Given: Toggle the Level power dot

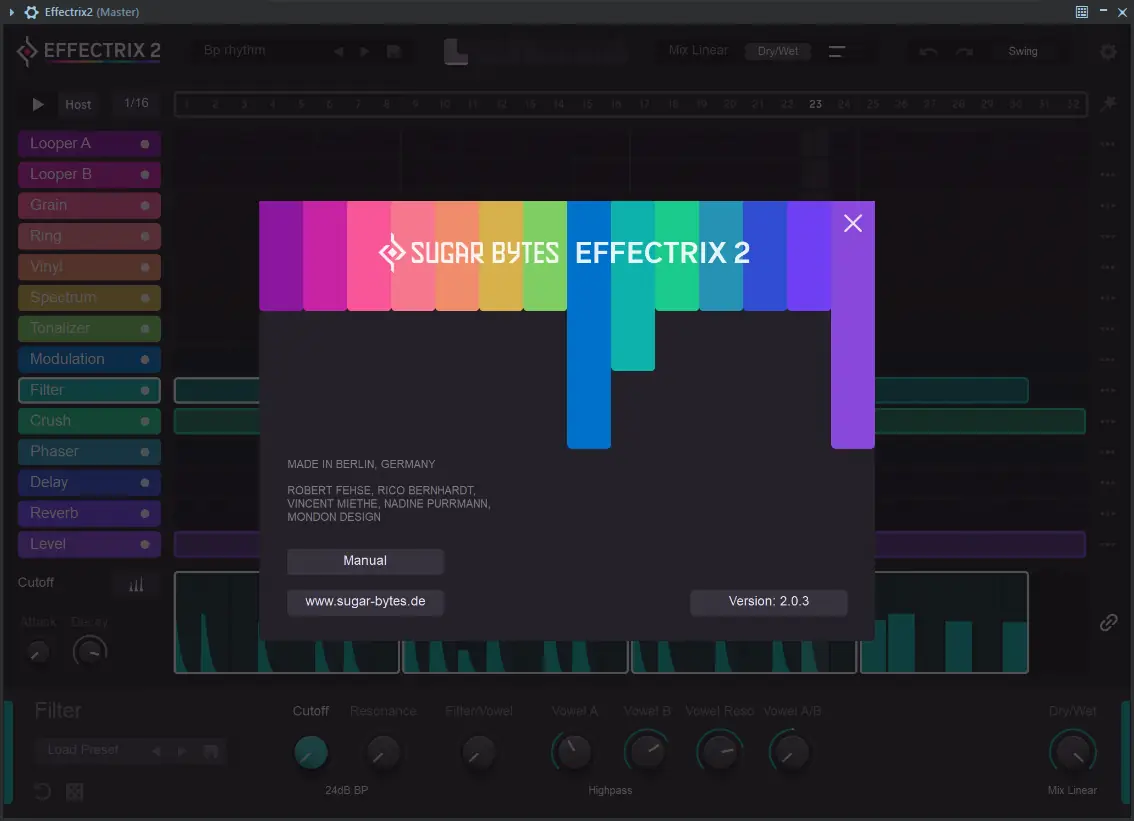Looking at the screenshot, I should [x=145, y=544].
